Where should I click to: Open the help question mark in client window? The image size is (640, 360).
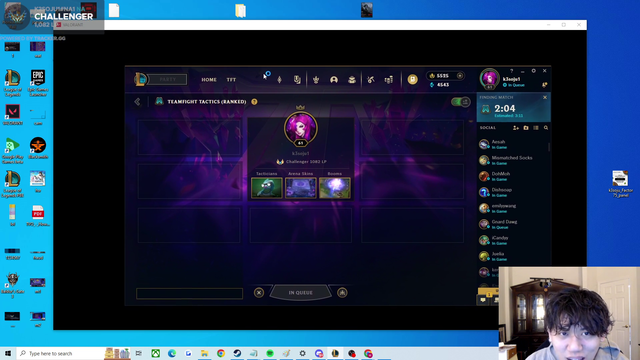point(511,71)
